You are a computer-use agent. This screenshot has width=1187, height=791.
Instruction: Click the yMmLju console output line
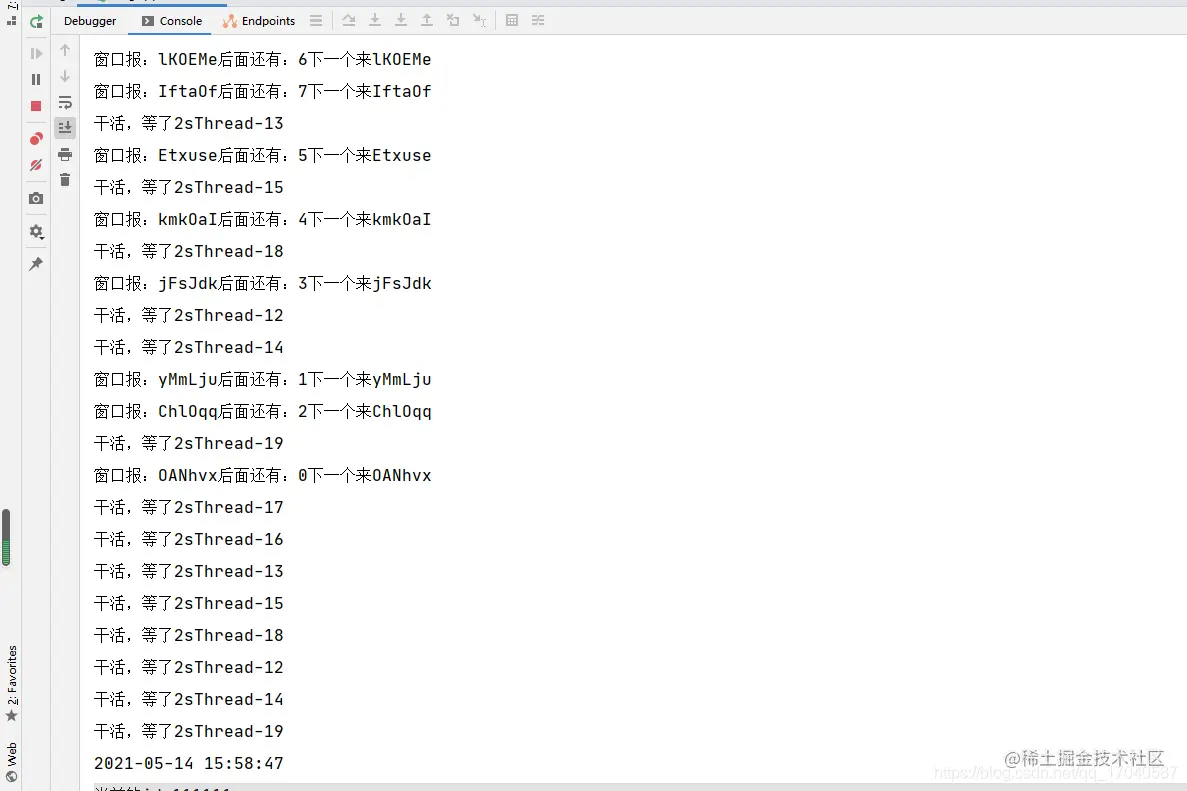pos(262,379)
